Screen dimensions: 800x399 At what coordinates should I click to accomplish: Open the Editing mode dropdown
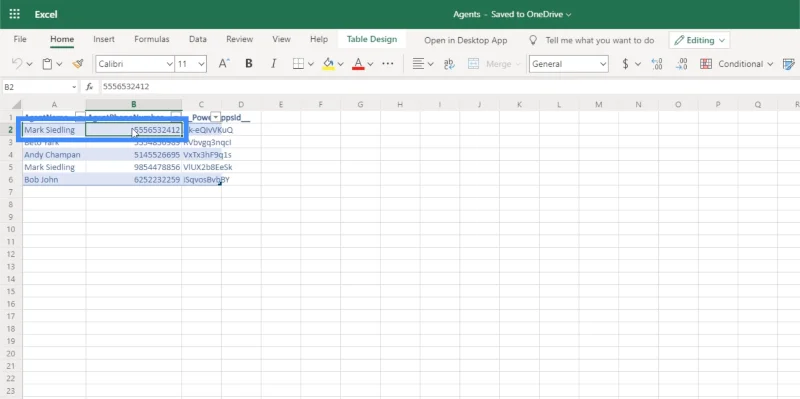click(x=699, y=40)
